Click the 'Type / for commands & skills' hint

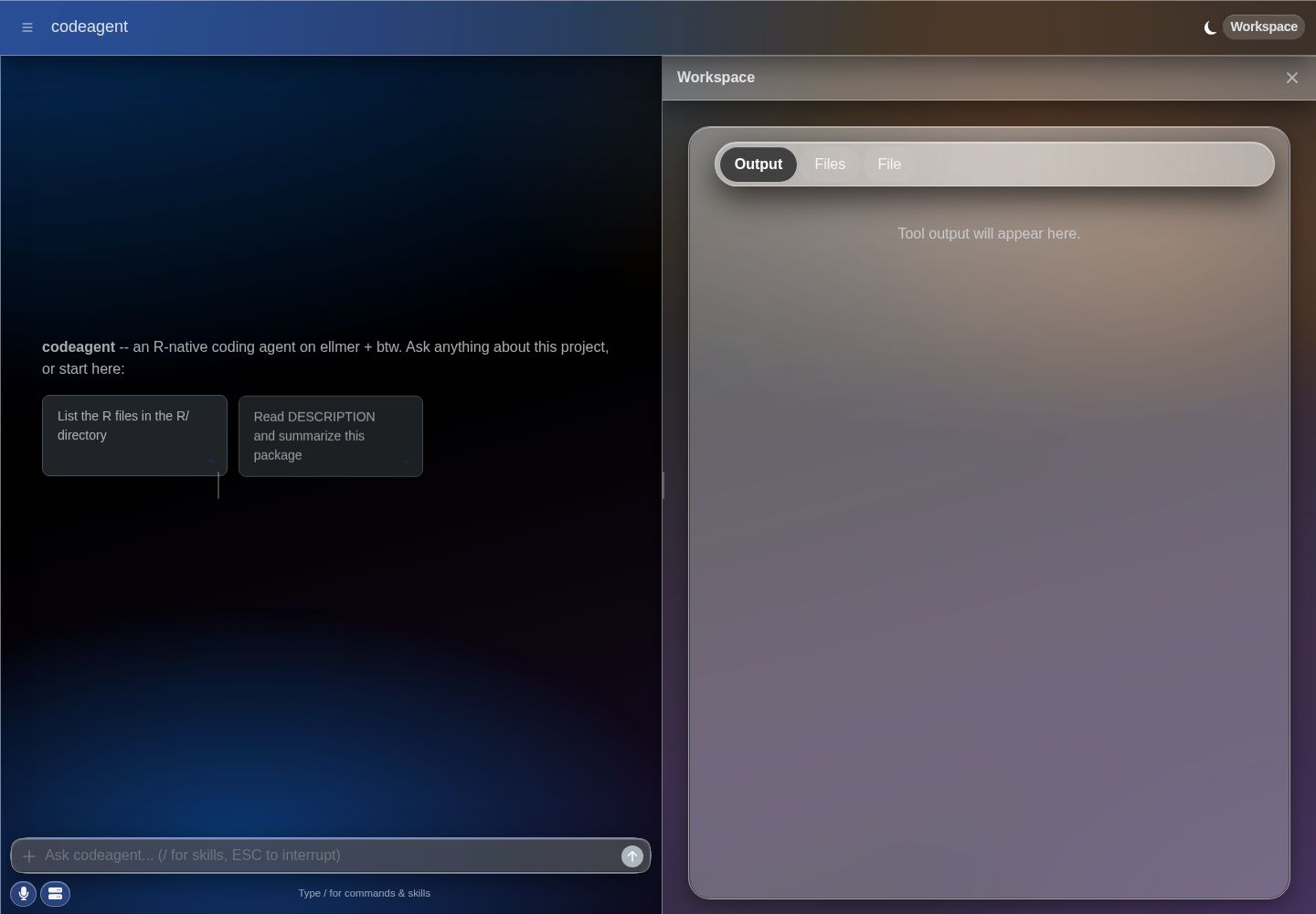pos(364,893)
